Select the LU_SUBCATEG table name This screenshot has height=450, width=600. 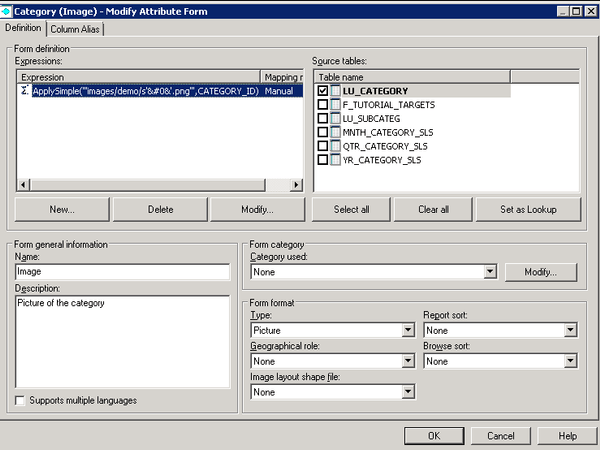click(x=371, y=119)
